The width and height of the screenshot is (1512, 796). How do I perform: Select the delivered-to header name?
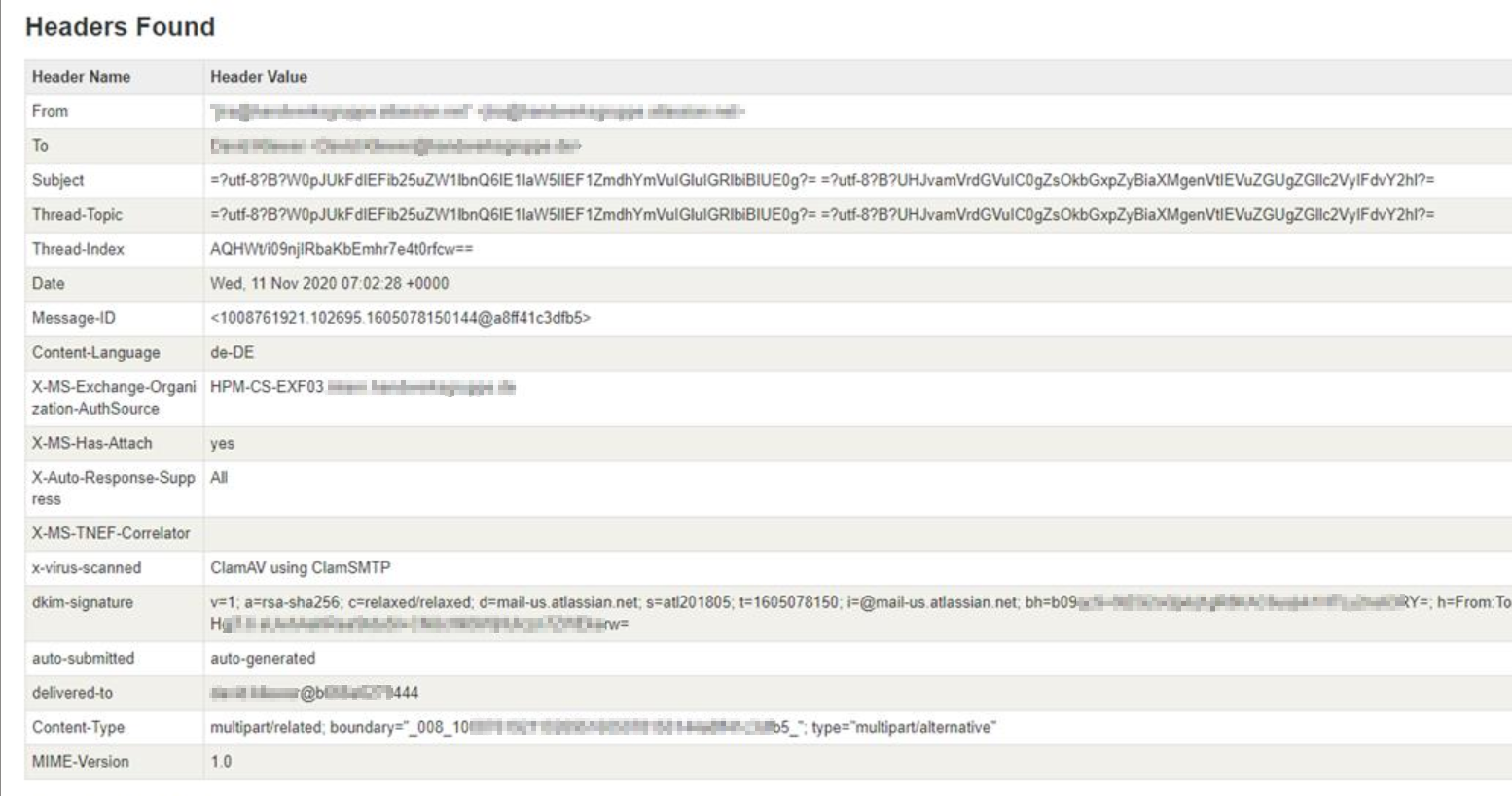tap(72, 693)
